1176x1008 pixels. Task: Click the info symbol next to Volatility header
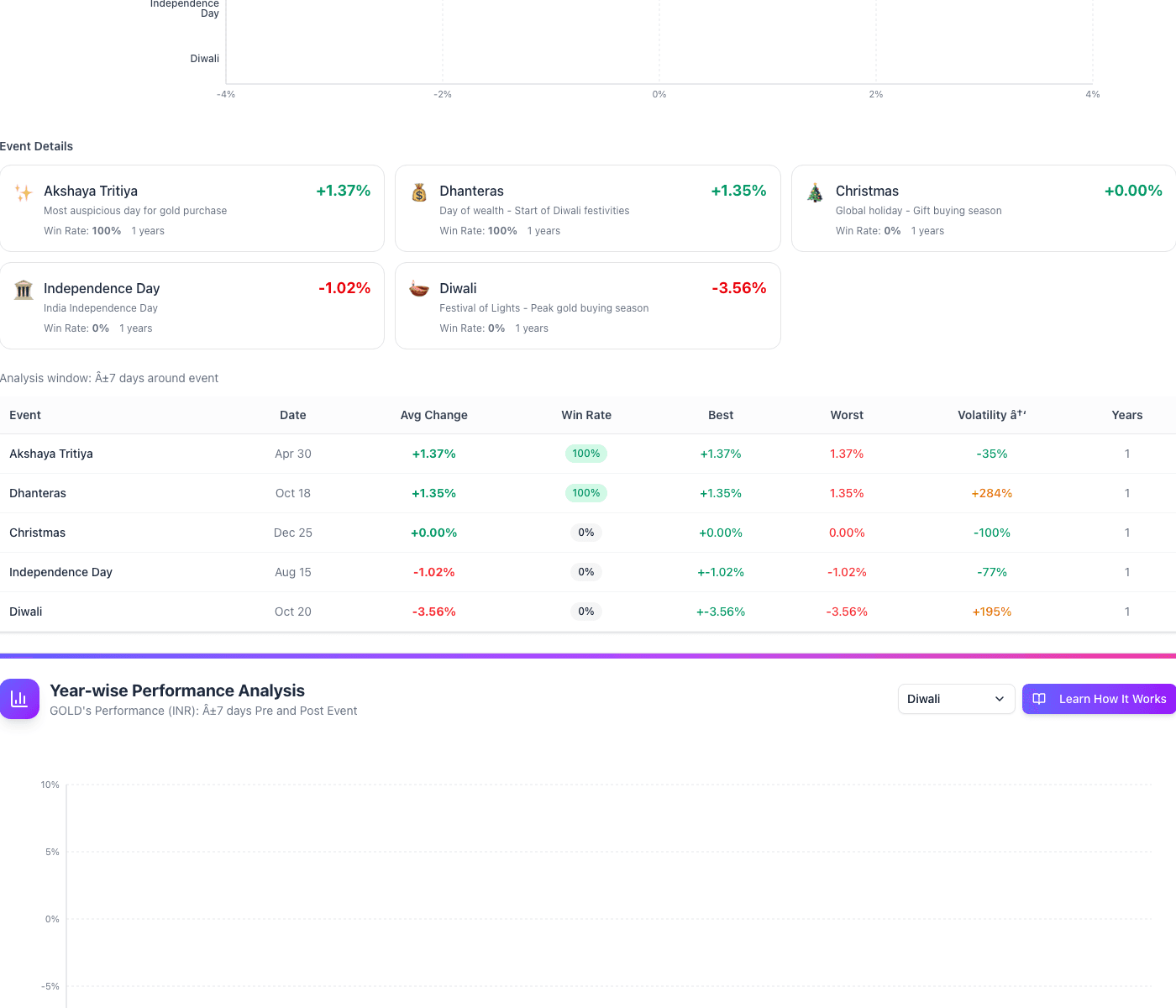point(1019,413)
